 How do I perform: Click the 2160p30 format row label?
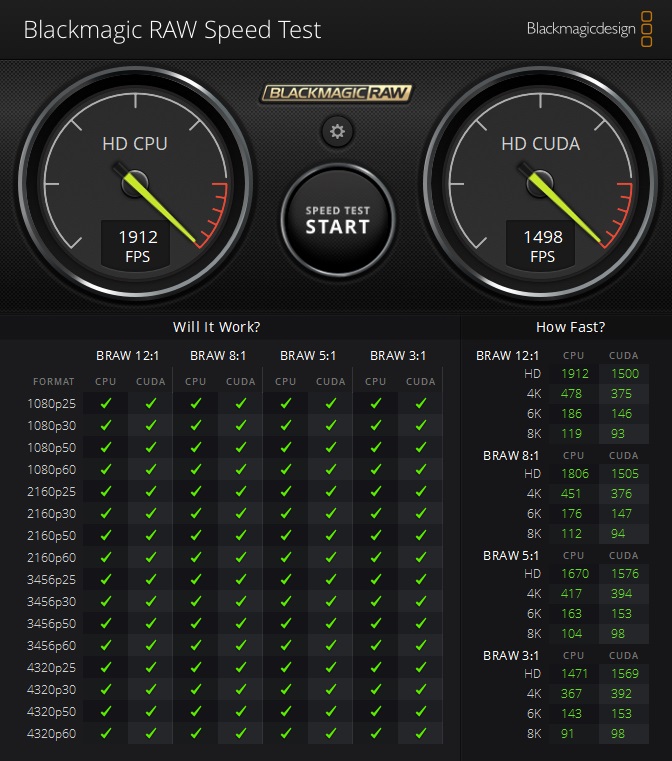[51, 513]
